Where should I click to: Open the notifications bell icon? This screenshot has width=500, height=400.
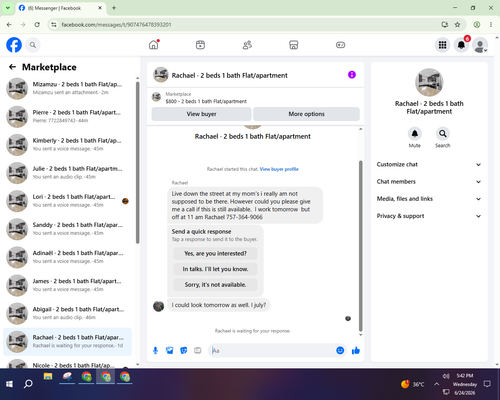pos(461,45)
